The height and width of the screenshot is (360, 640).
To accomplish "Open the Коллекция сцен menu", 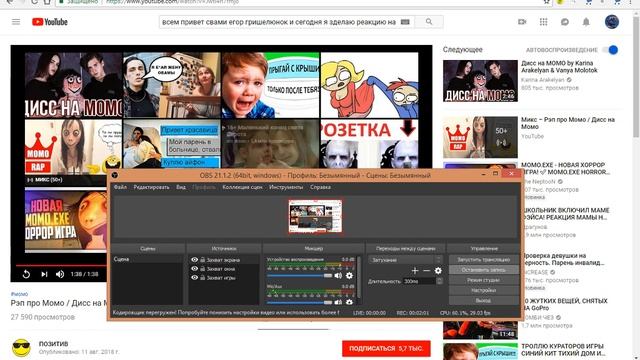I will click(242, 187).
